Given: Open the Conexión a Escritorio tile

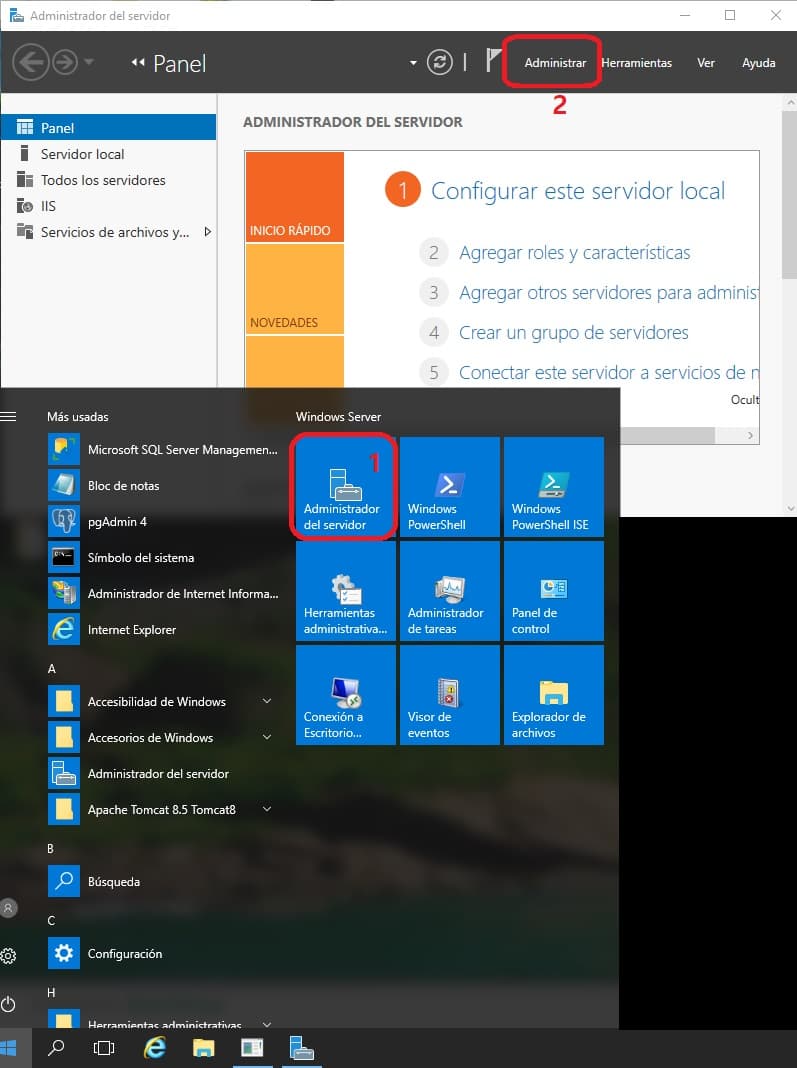Looking at the screenshot, I should click(x=345, y=695).
